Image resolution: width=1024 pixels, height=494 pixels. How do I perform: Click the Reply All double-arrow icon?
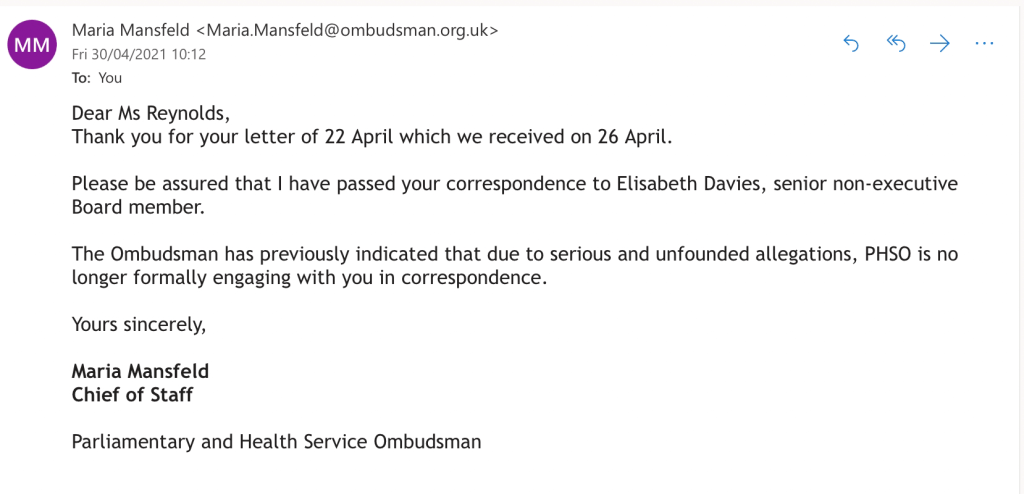895,43
